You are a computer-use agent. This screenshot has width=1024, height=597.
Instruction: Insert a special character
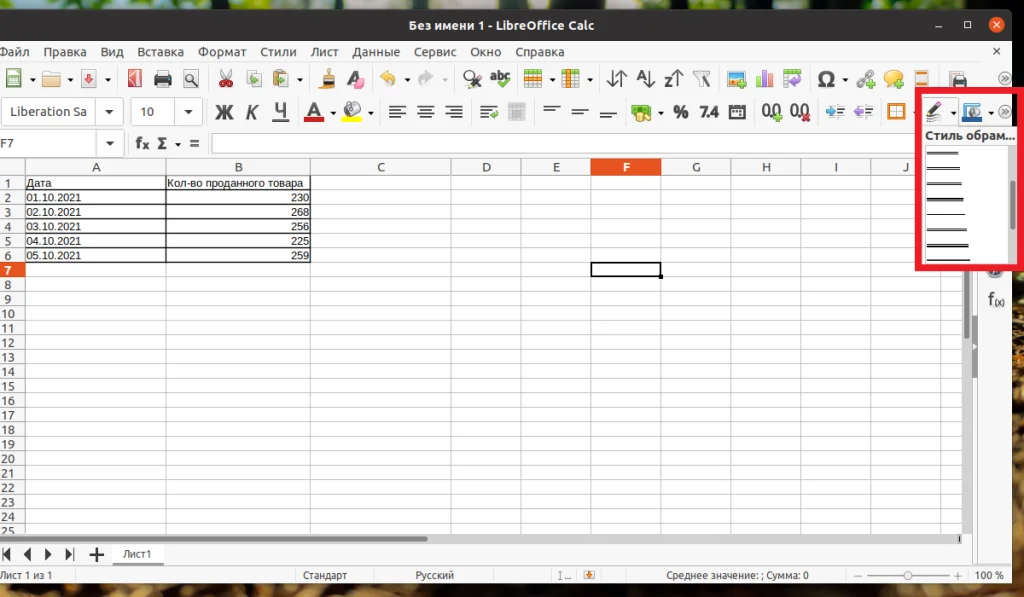pyautogui.click(x=828, y=78)
